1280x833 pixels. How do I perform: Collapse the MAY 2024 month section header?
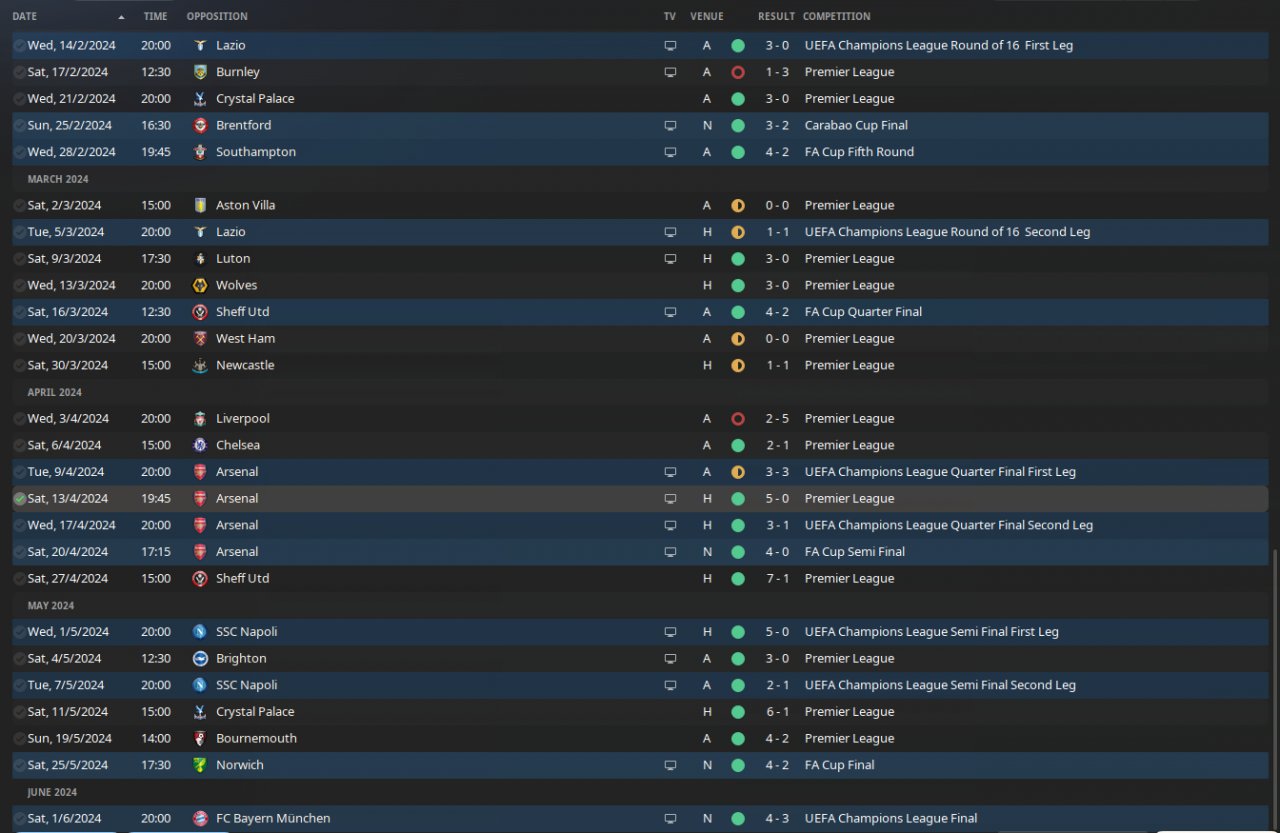(50, 605)
